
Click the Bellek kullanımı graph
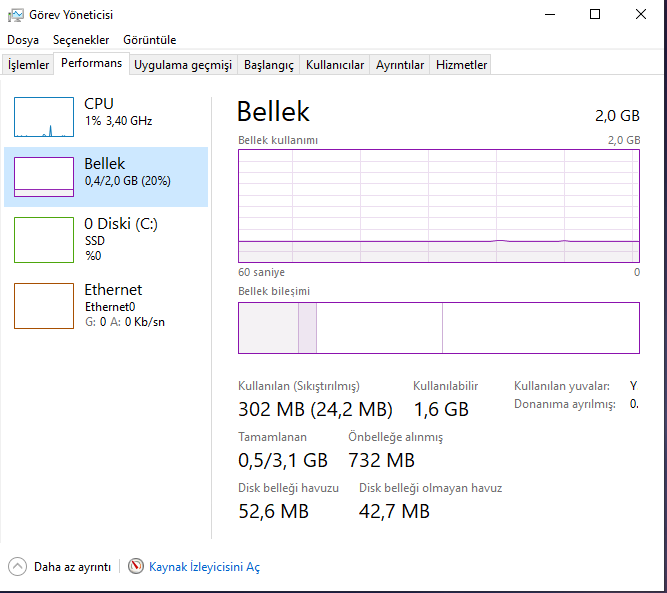point(439,206)
